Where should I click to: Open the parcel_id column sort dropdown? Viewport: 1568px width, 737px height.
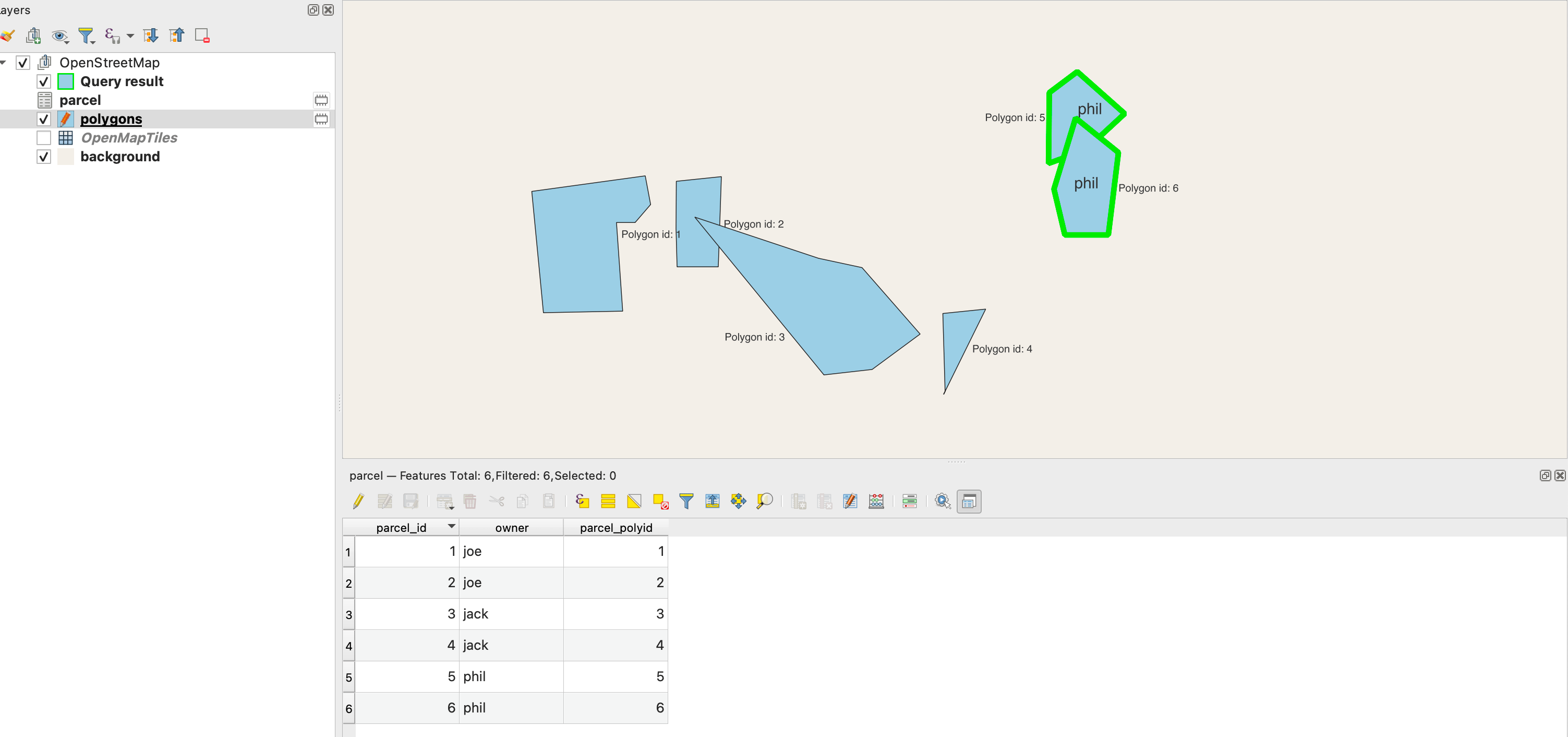[x=451, y=527]
